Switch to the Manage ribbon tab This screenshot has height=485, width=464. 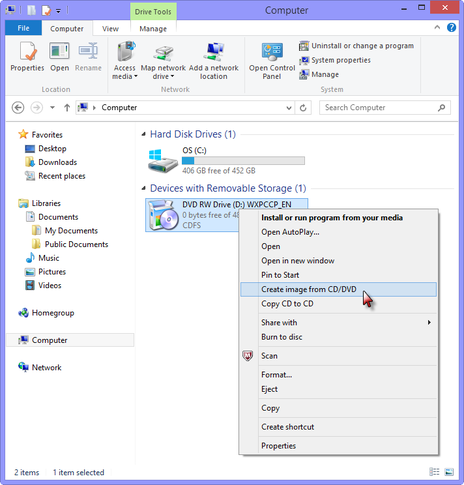153,29
